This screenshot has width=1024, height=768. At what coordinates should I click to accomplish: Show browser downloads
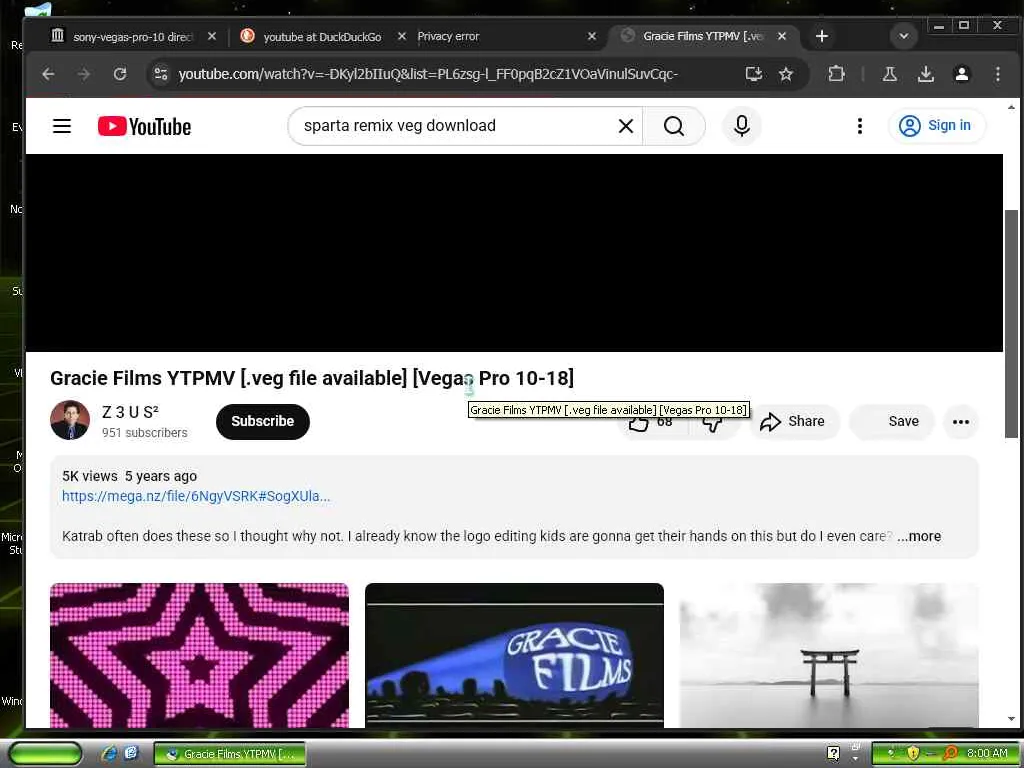[x=925, y=74]
